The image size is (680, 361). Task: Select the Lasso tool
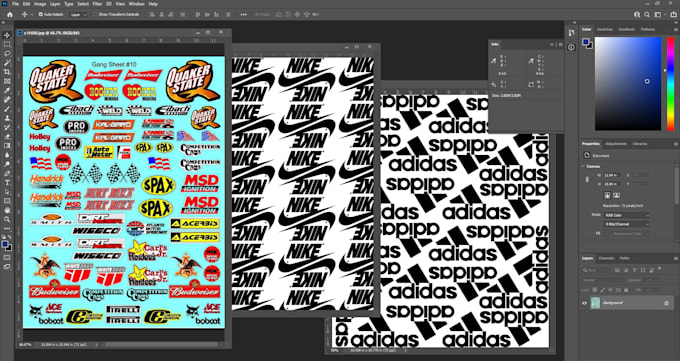7,53
